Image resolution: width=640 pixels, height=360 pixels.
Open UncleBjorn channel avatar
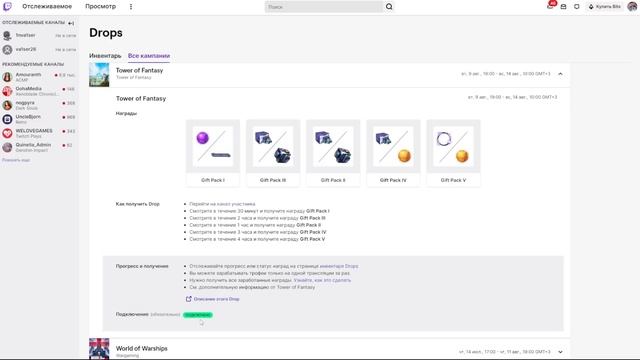(7, 119)
